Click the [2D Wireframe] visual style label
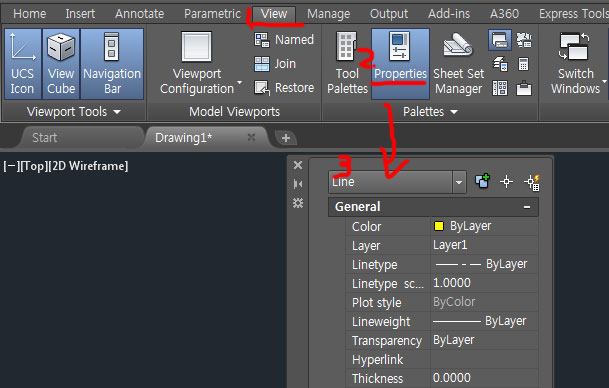Image resolution: width=609 pixels, height=388 pixels. click(x=88, y=166)
